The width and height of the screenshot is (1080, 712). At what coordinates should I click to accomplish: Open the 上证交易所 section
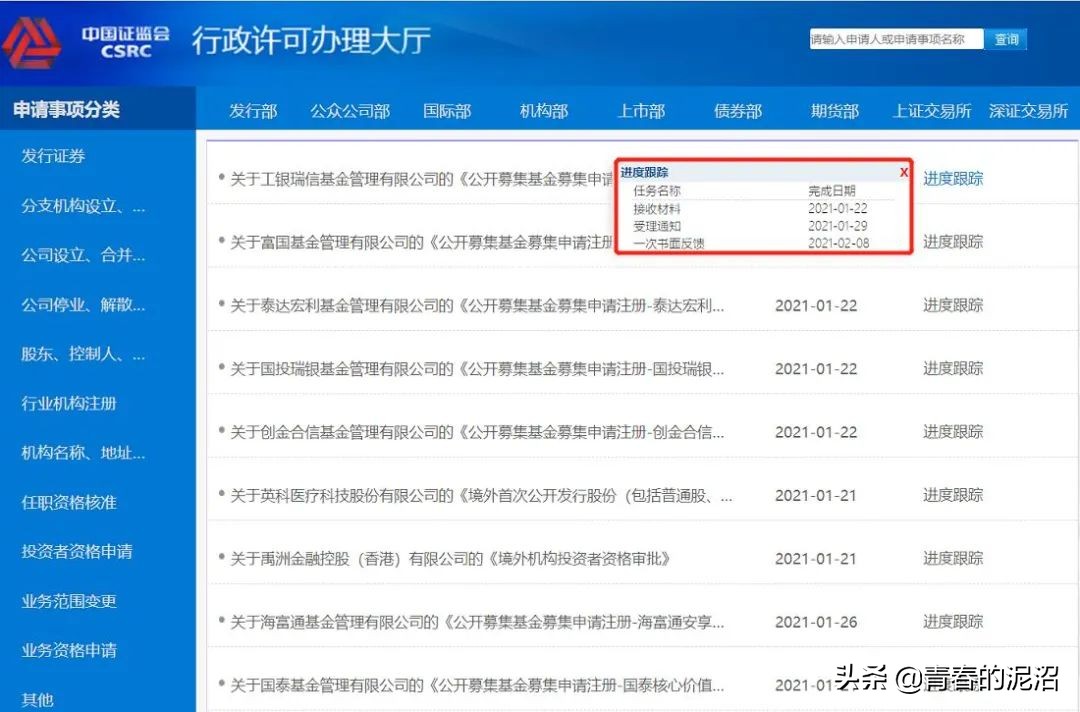[x=932, y=111]
